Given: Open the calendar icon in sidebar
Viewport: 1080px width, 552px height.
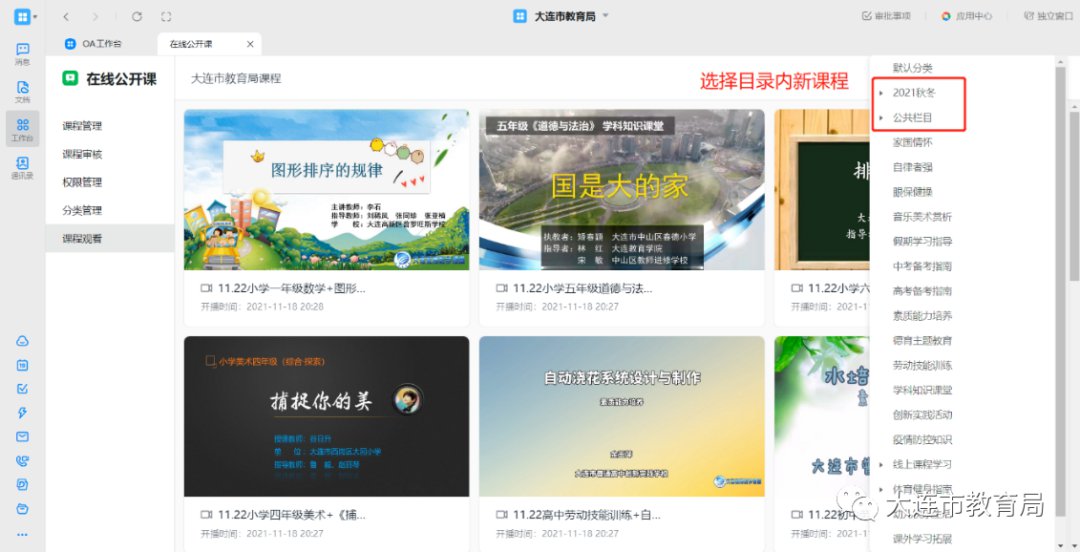Looking at the screenshot, I should pyautogui.click(x=23, y=365).
